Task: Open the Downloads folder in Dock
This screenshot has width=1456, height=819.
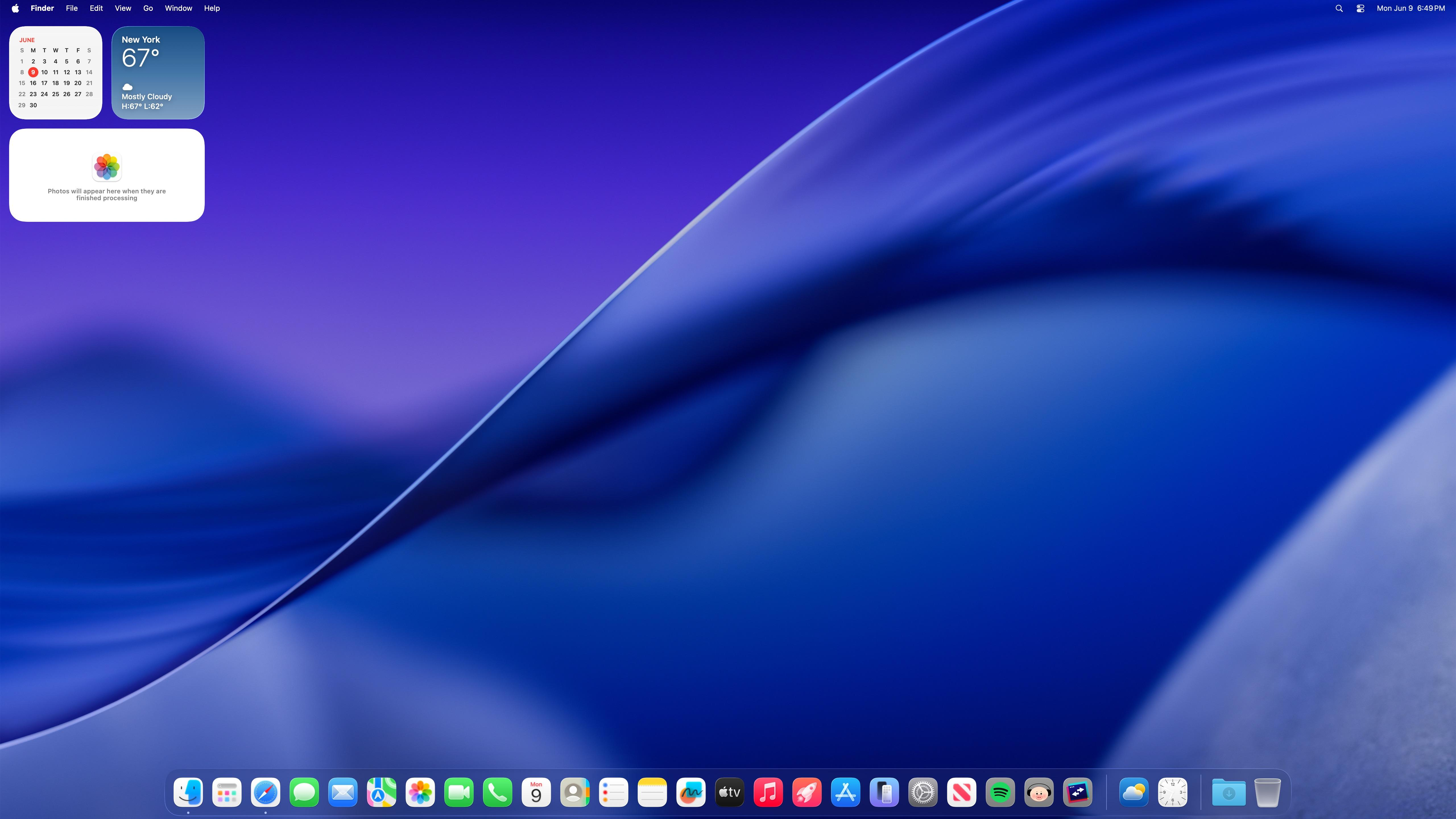Action: pos(1229,793)
